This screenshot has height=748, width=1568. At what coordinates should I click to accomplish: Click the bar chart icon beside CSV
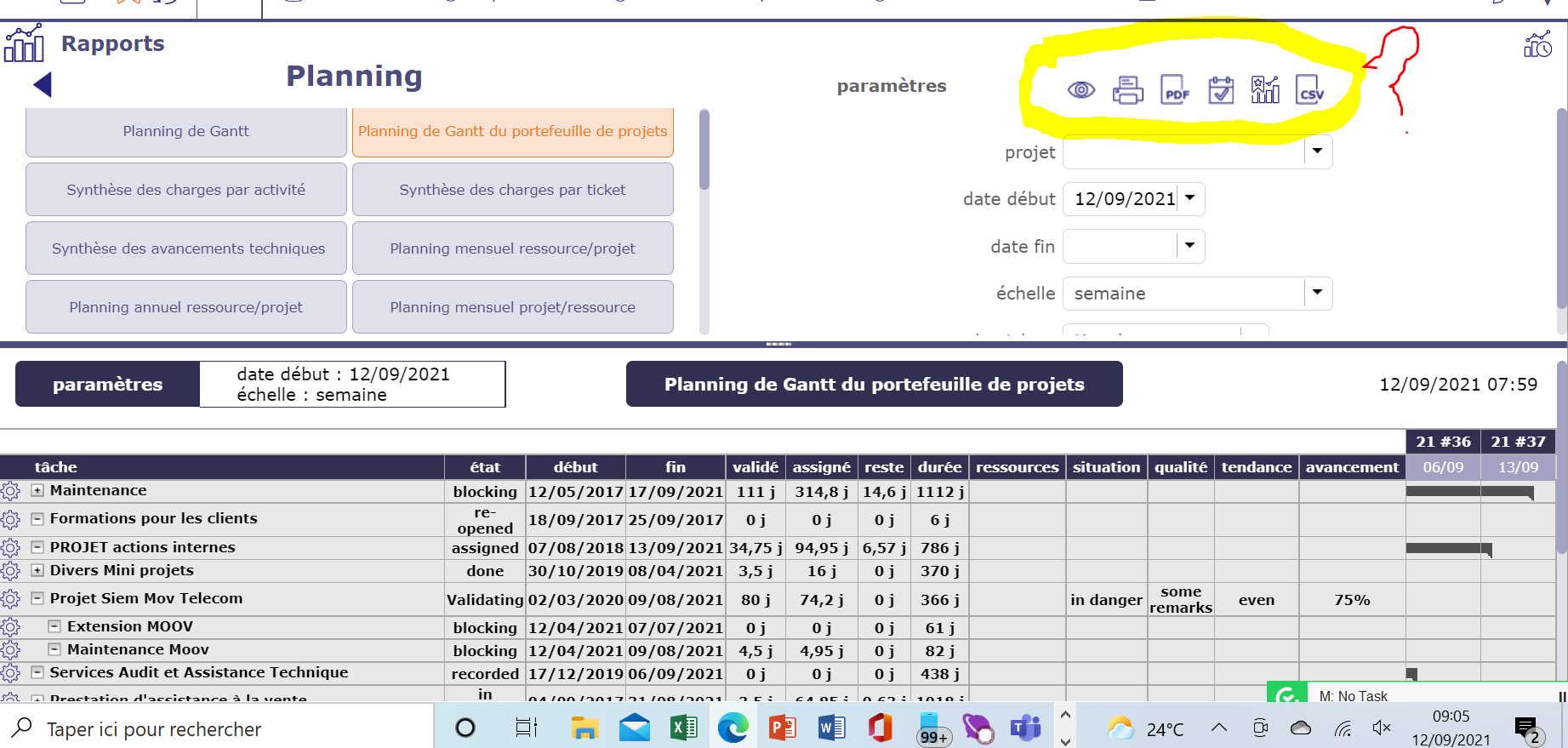(1265, 89)
